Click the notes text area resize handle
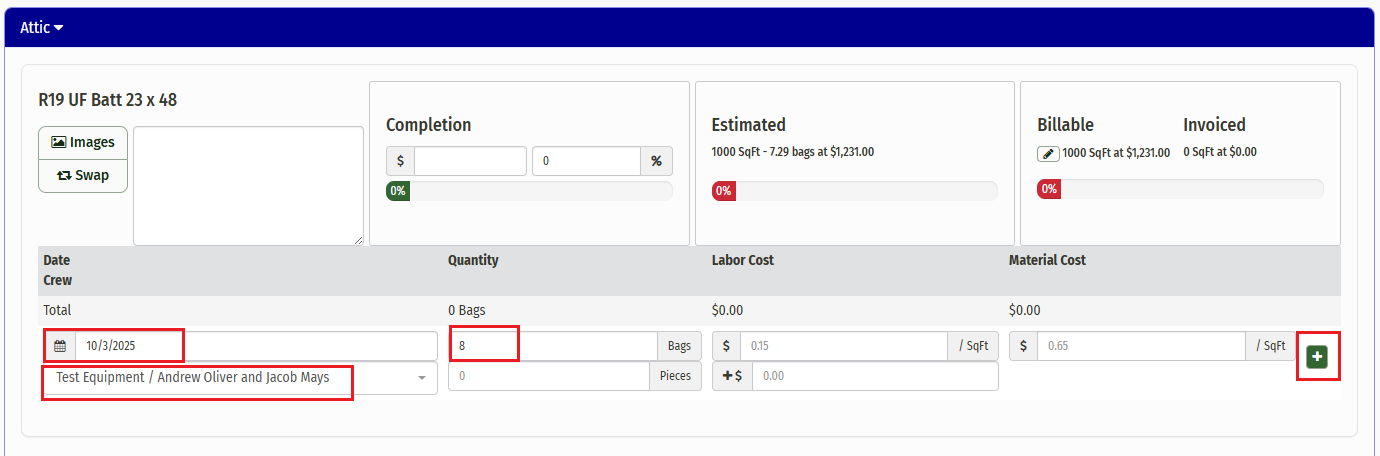 [358, 240]
